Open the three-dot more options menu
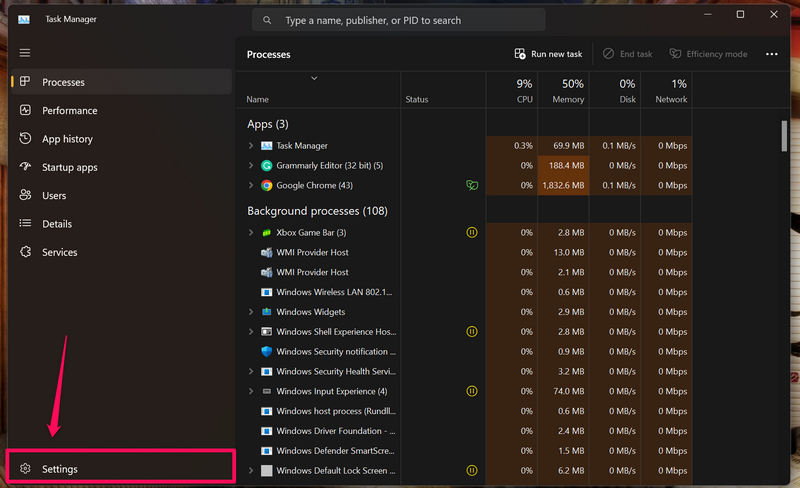 coord(771,54)
